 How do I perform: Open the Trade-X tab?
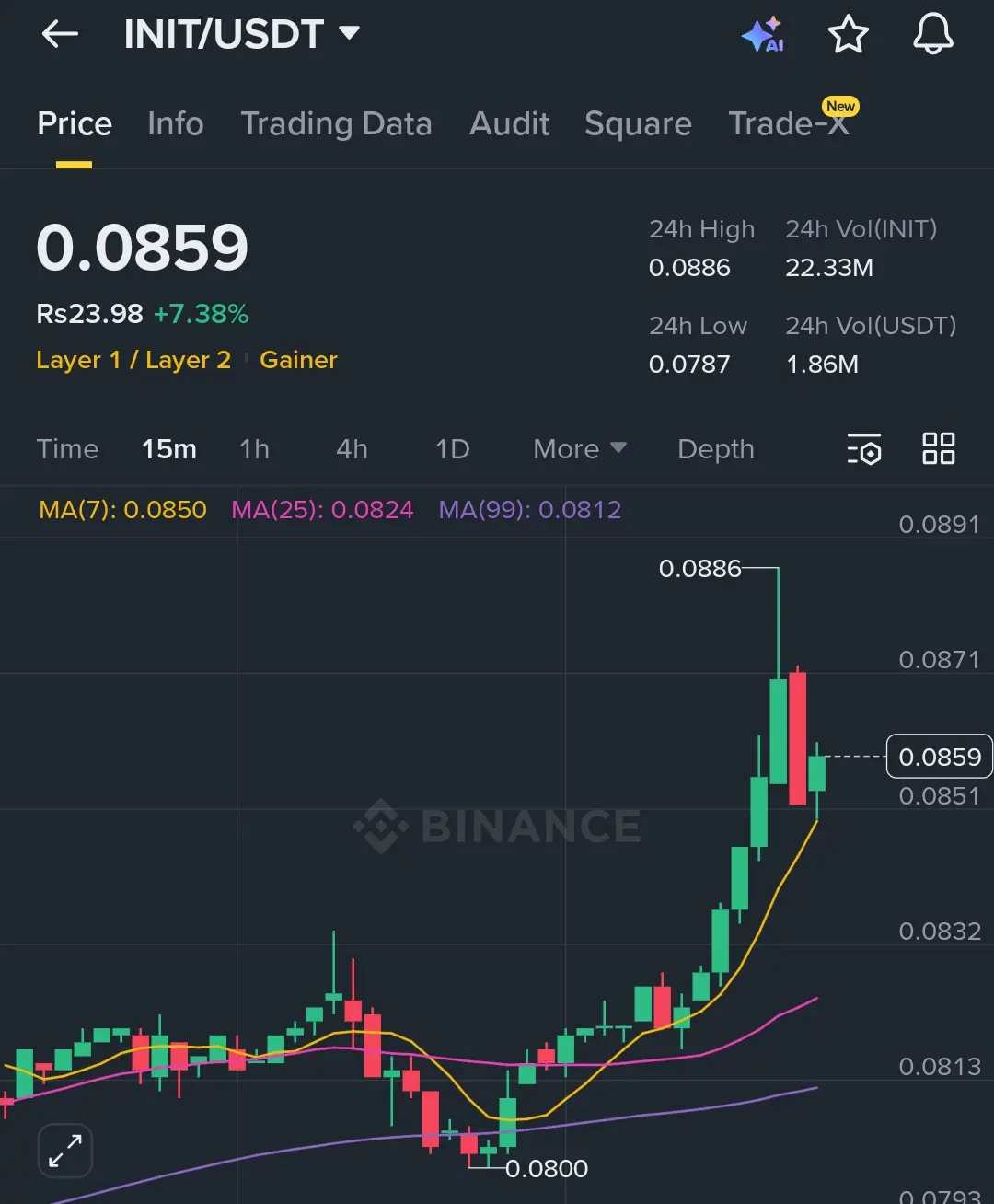click(790, 123)
